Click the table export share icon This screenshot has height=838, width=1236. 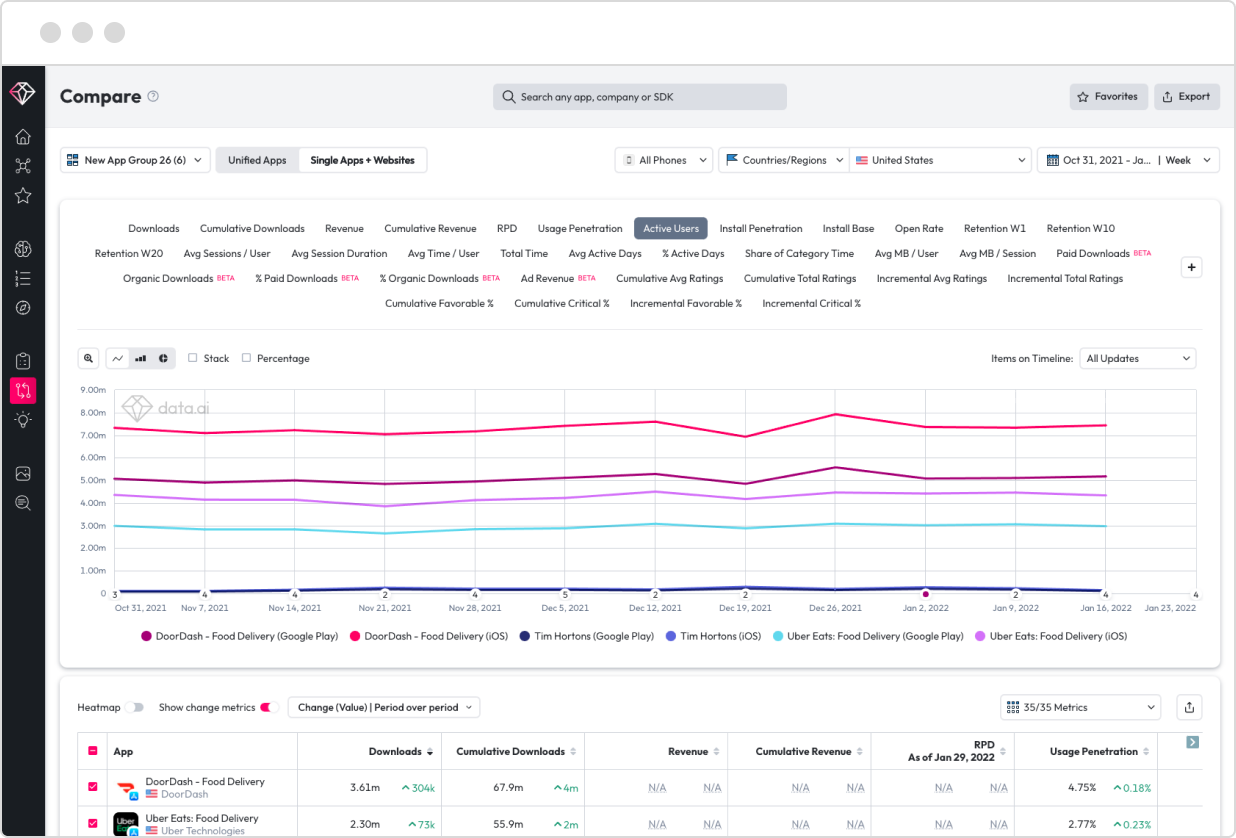(x=1189, y=707)
